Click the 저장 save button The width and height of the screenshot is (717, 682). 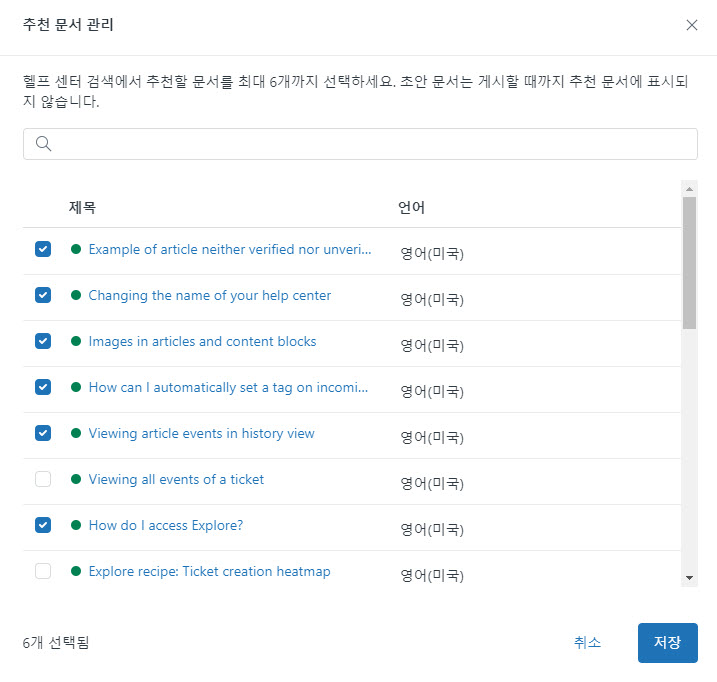point(668,643)
